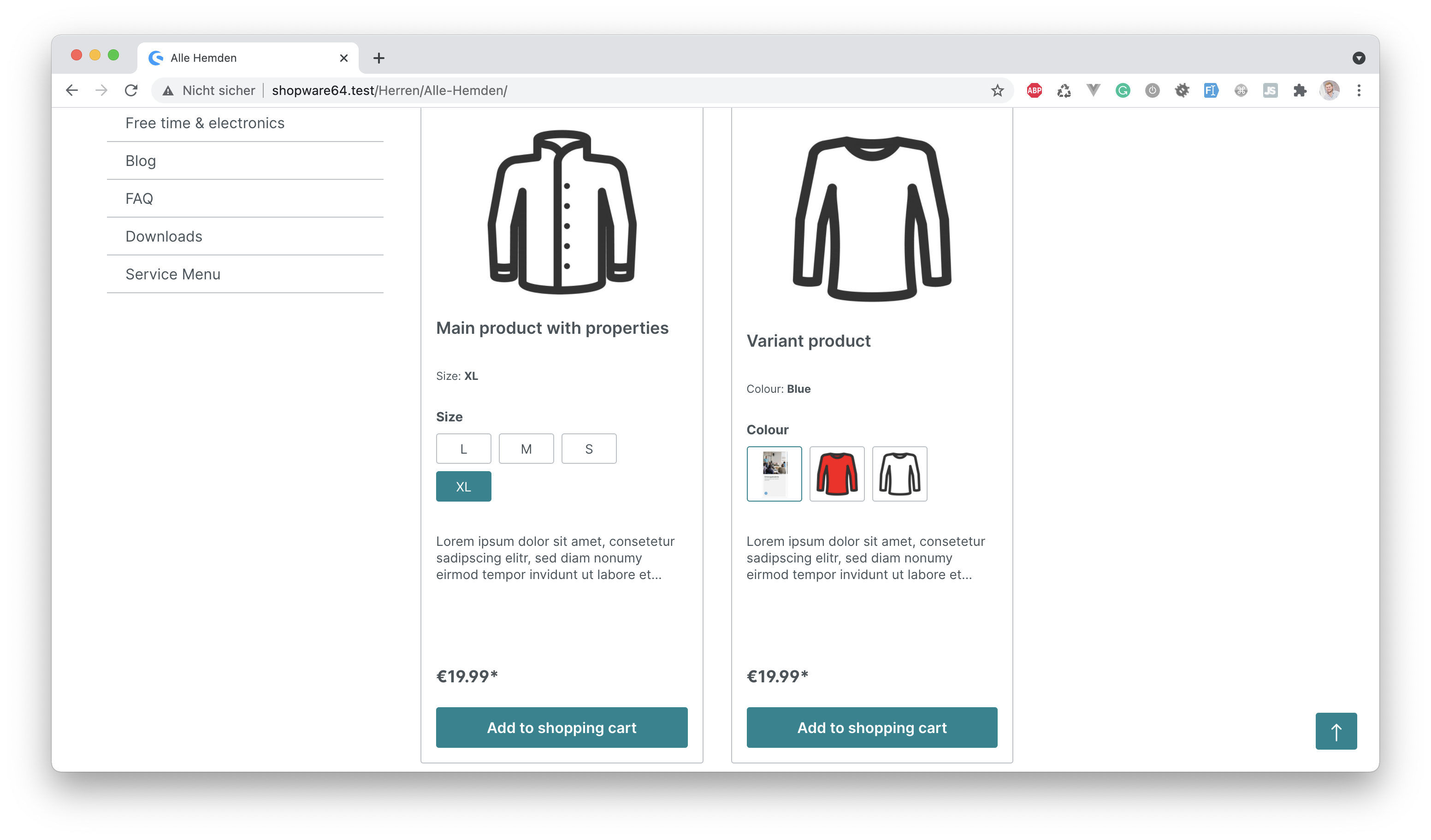
Task: Select size S option
Action: click(589, 449)
